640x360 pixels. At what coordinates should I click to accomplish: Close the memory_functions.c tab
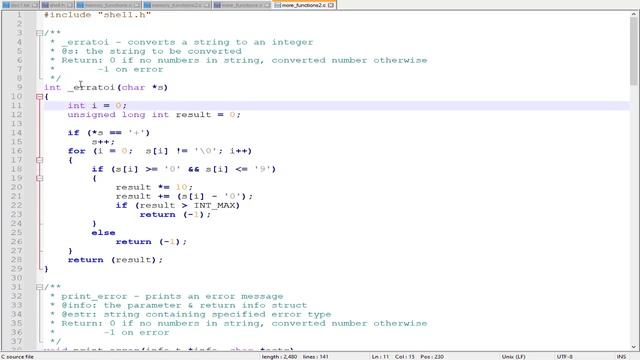(x=137, y=5)
